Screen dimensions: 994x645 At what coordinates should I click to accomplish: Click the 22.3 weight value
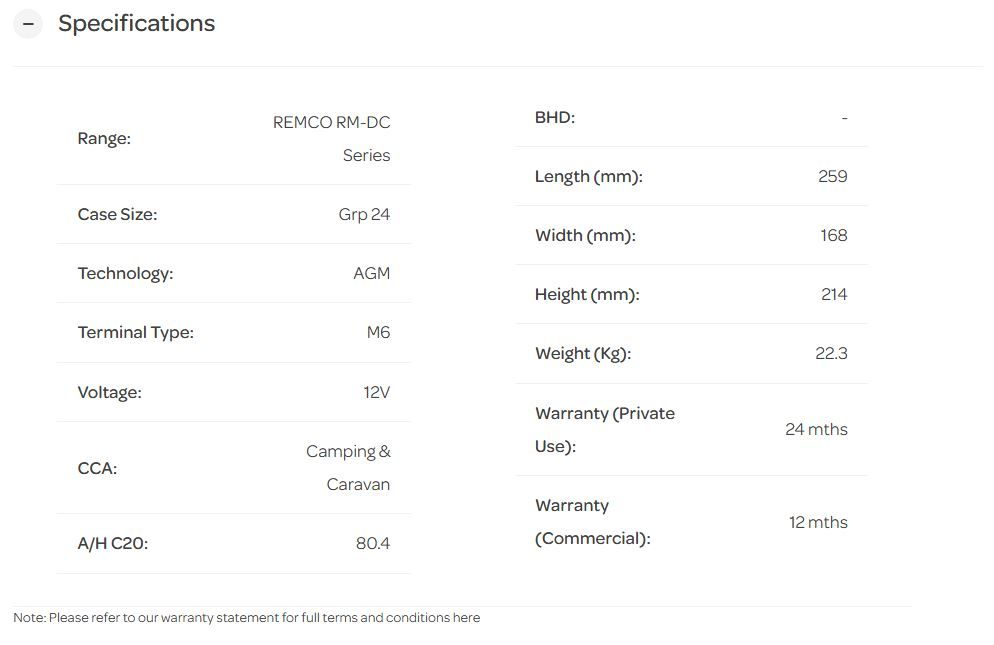[x=831, y=353]
